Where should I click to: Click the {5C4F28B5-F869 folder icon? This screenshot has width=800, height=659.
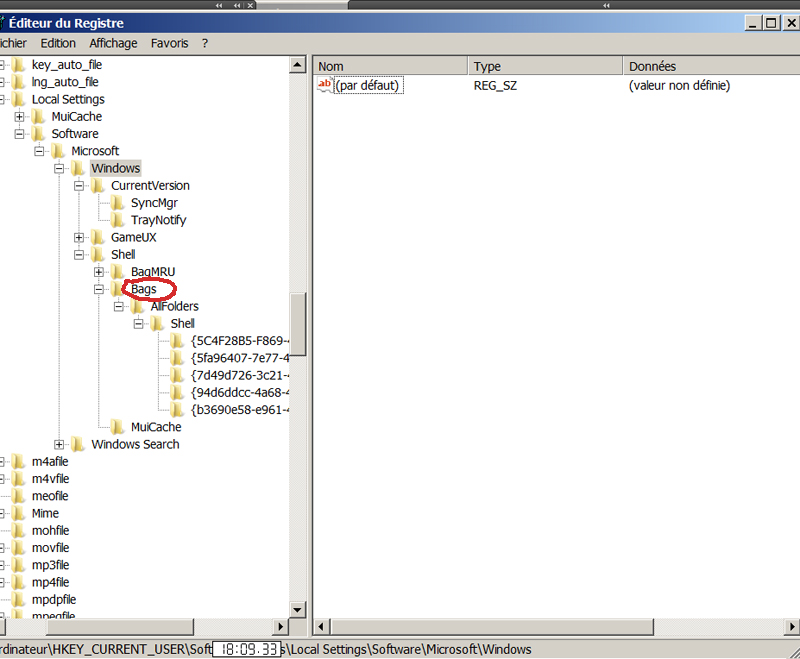click(x=177, y=341)
